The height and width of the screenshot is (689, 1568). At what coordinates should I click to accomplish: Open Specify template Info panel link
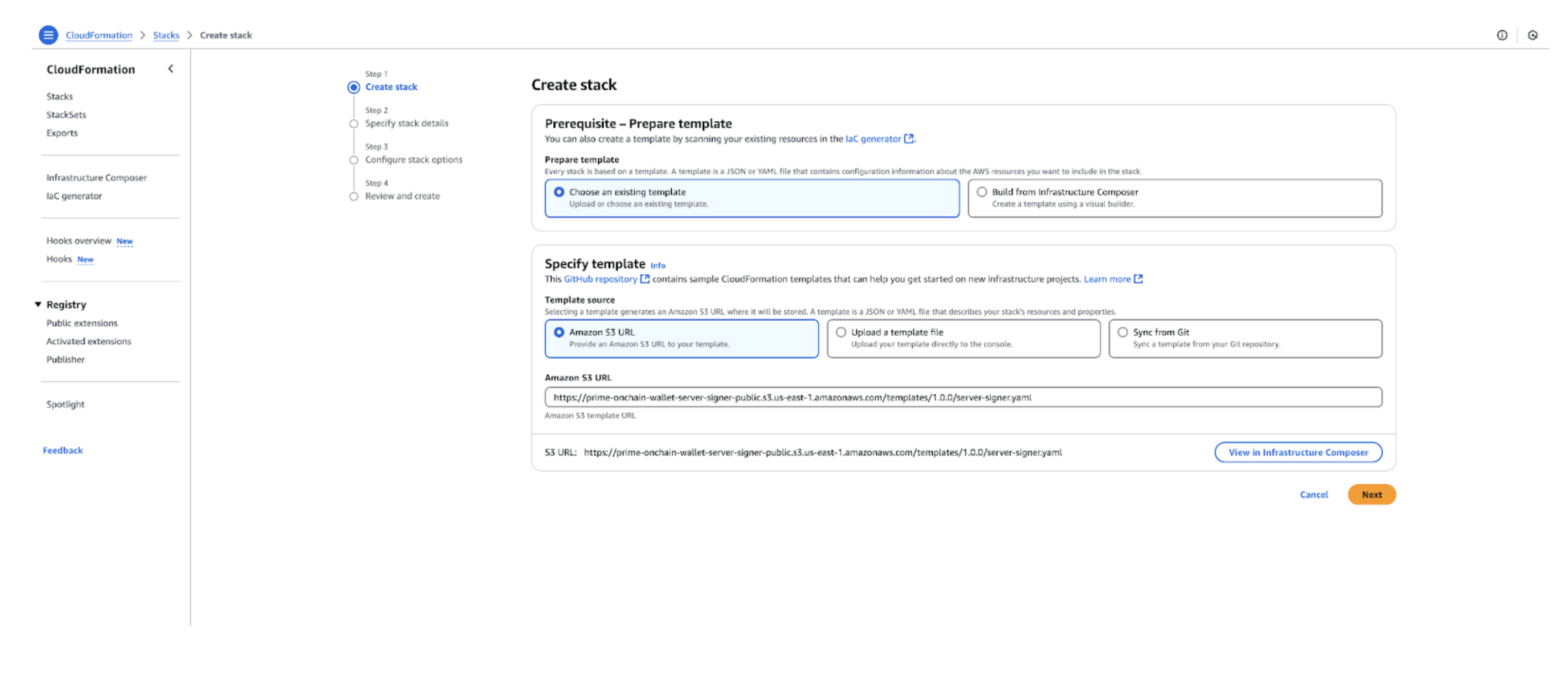(657, 265)
